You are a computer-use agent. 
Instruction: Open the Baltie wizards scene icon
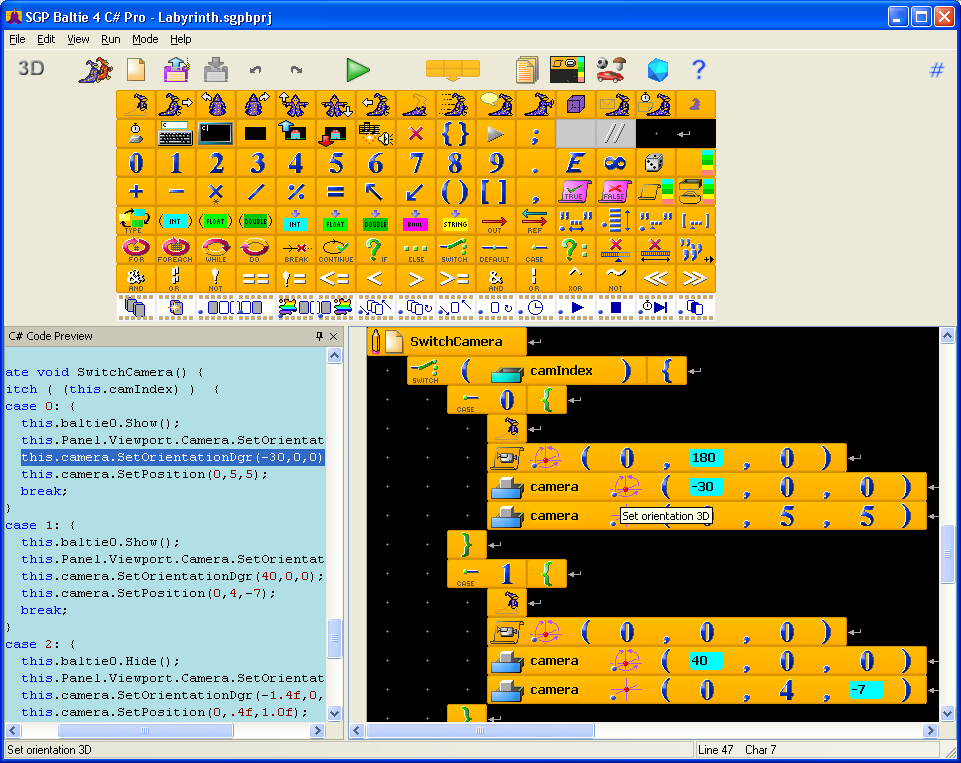[x=96, y=69]
